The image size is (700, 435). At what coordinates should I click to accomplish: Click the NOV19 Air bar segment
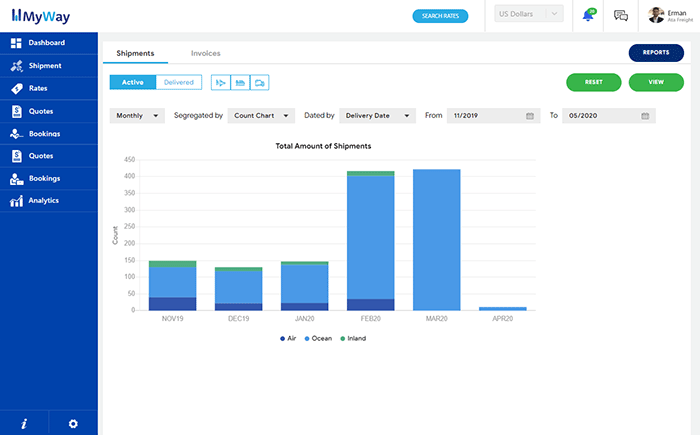[172, 304]
